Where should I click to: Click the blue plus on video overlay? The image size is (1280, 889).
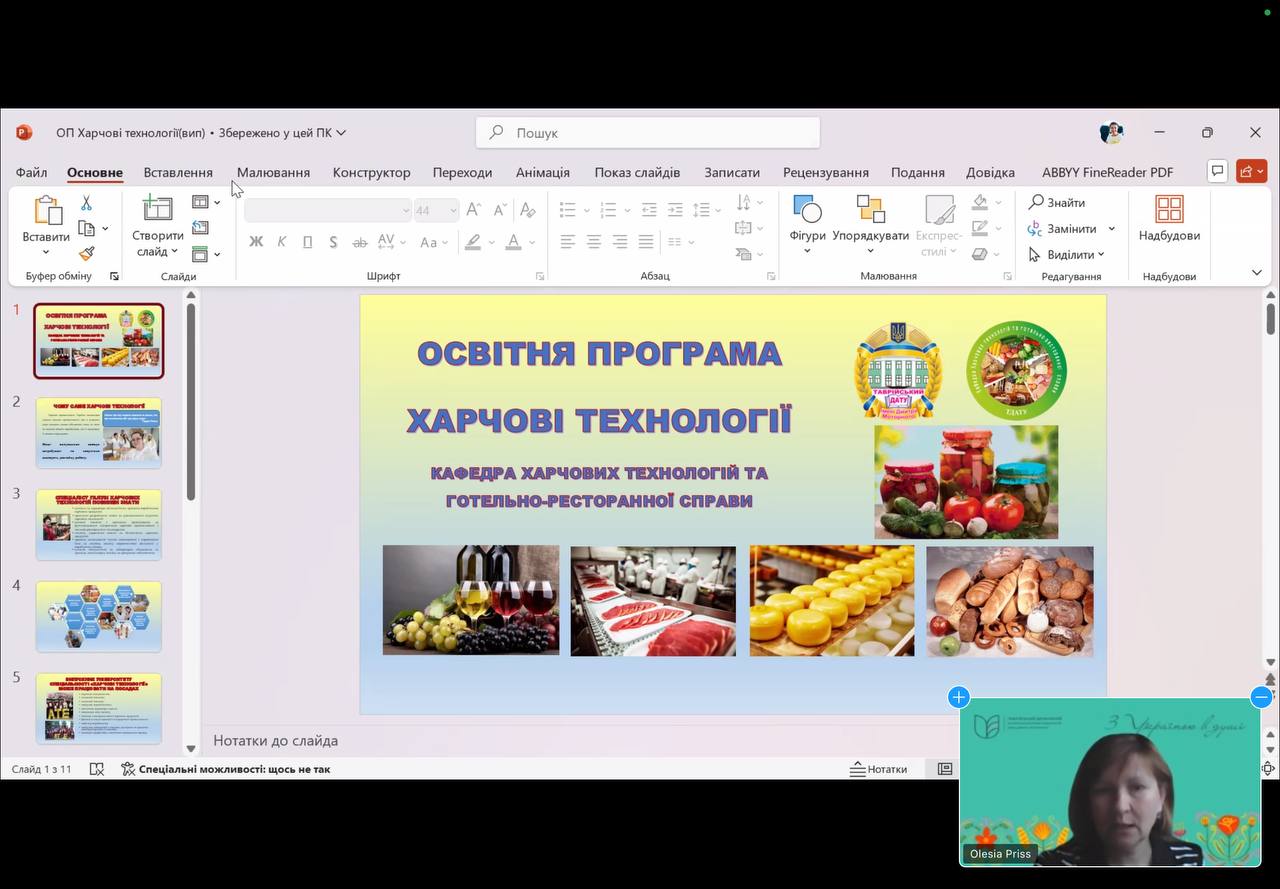tap(958, 697)
